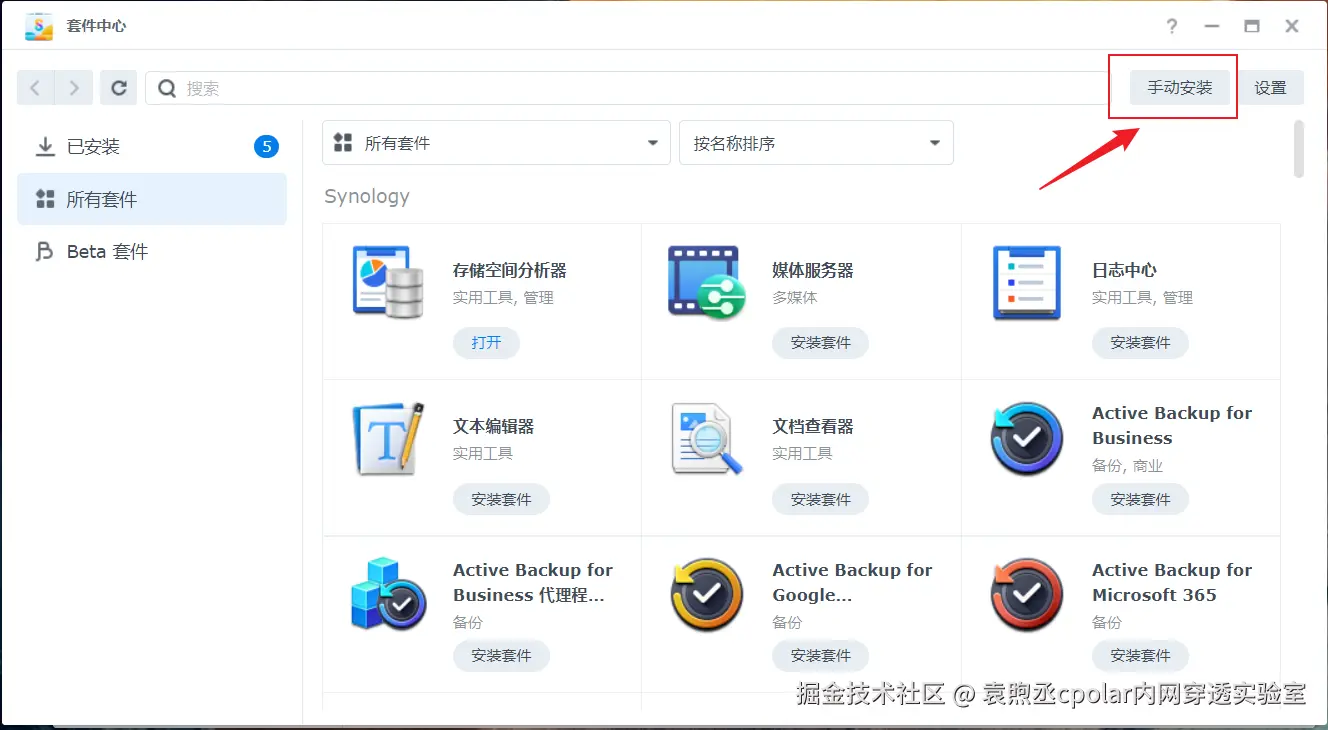The image size is (1328, 730).
Task: Install 媒体服务器 with 安装套件
Action: tap(820, 342)
